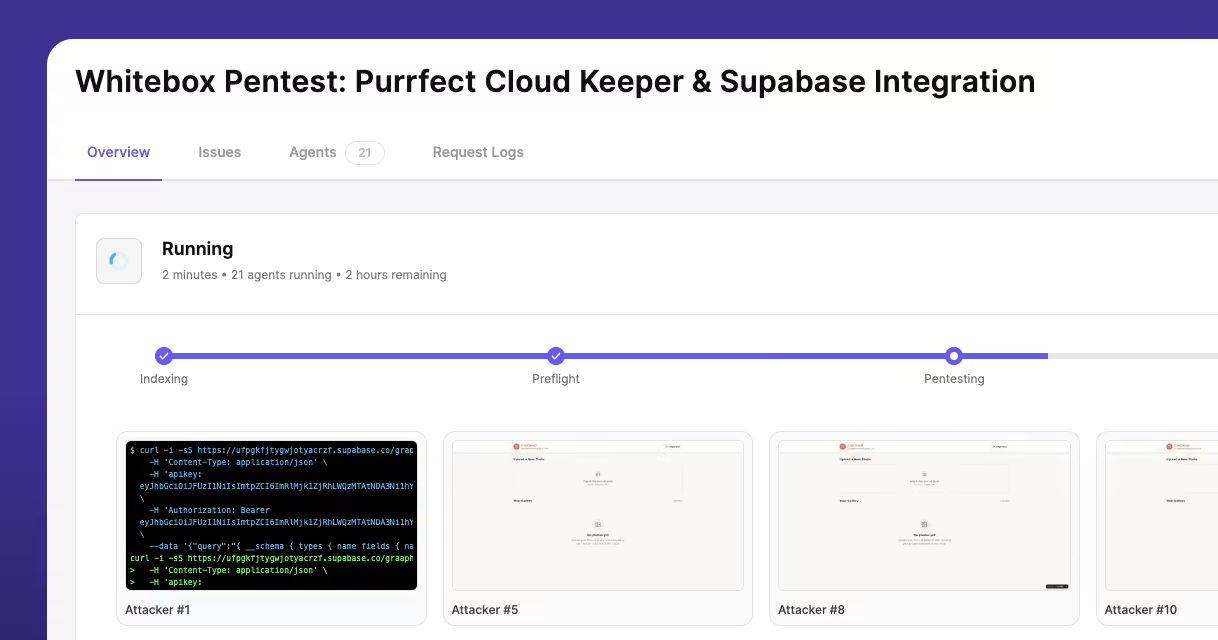Open the Agents tab
This screenshot has width=1218, height=640.
[x=312, y=153]
